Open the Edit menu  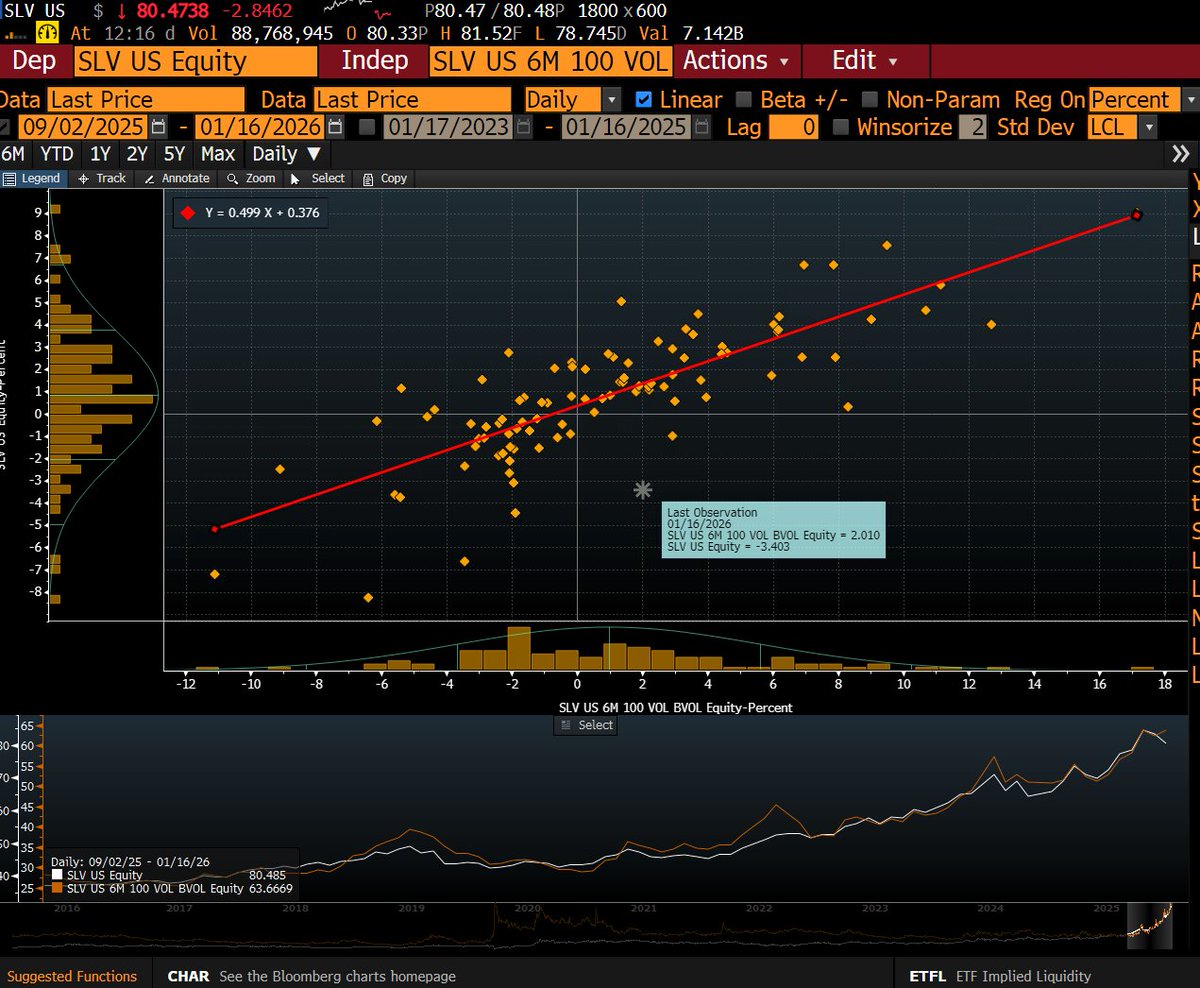pyautogui.click(x=864, y=60)
